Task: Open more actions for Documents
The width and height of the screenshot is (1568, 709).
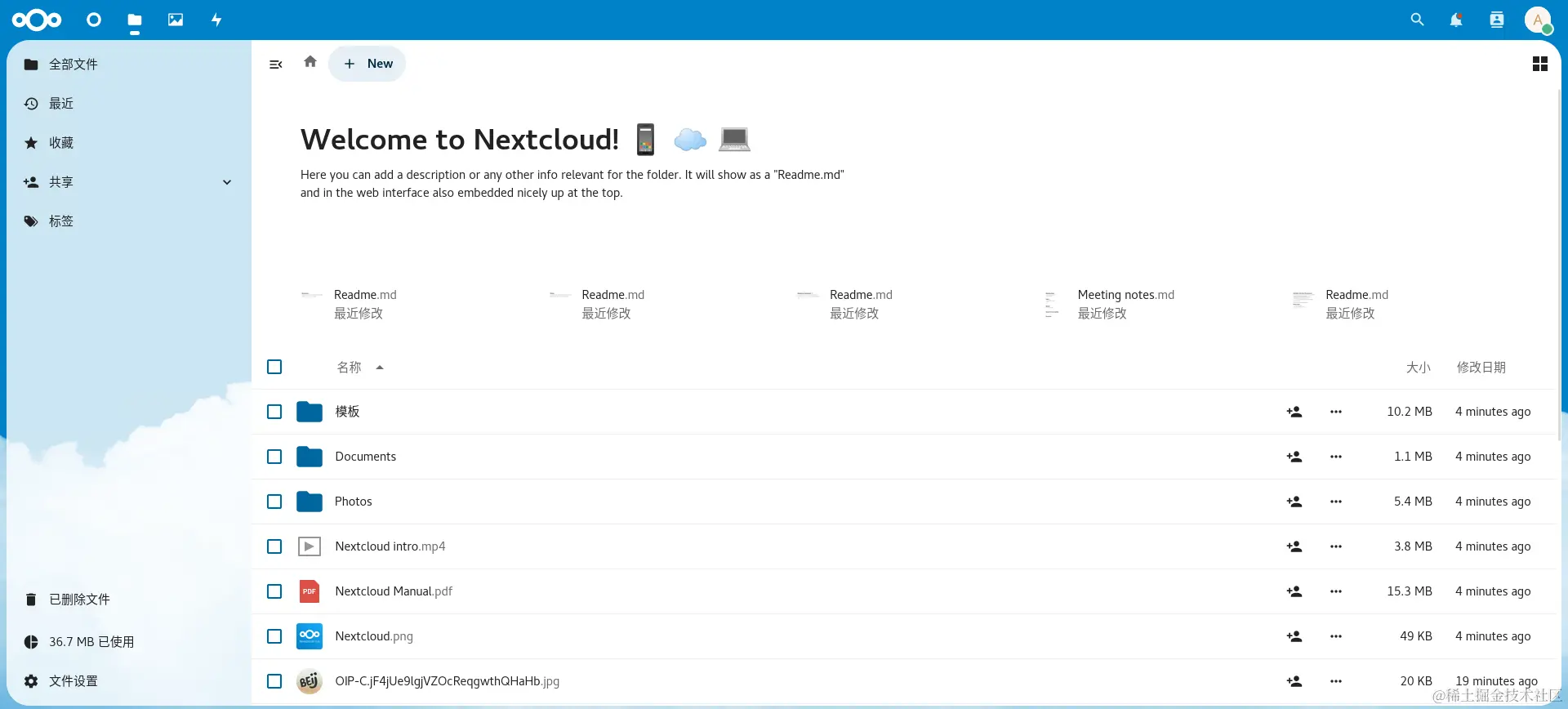Action: point(1336,457)
